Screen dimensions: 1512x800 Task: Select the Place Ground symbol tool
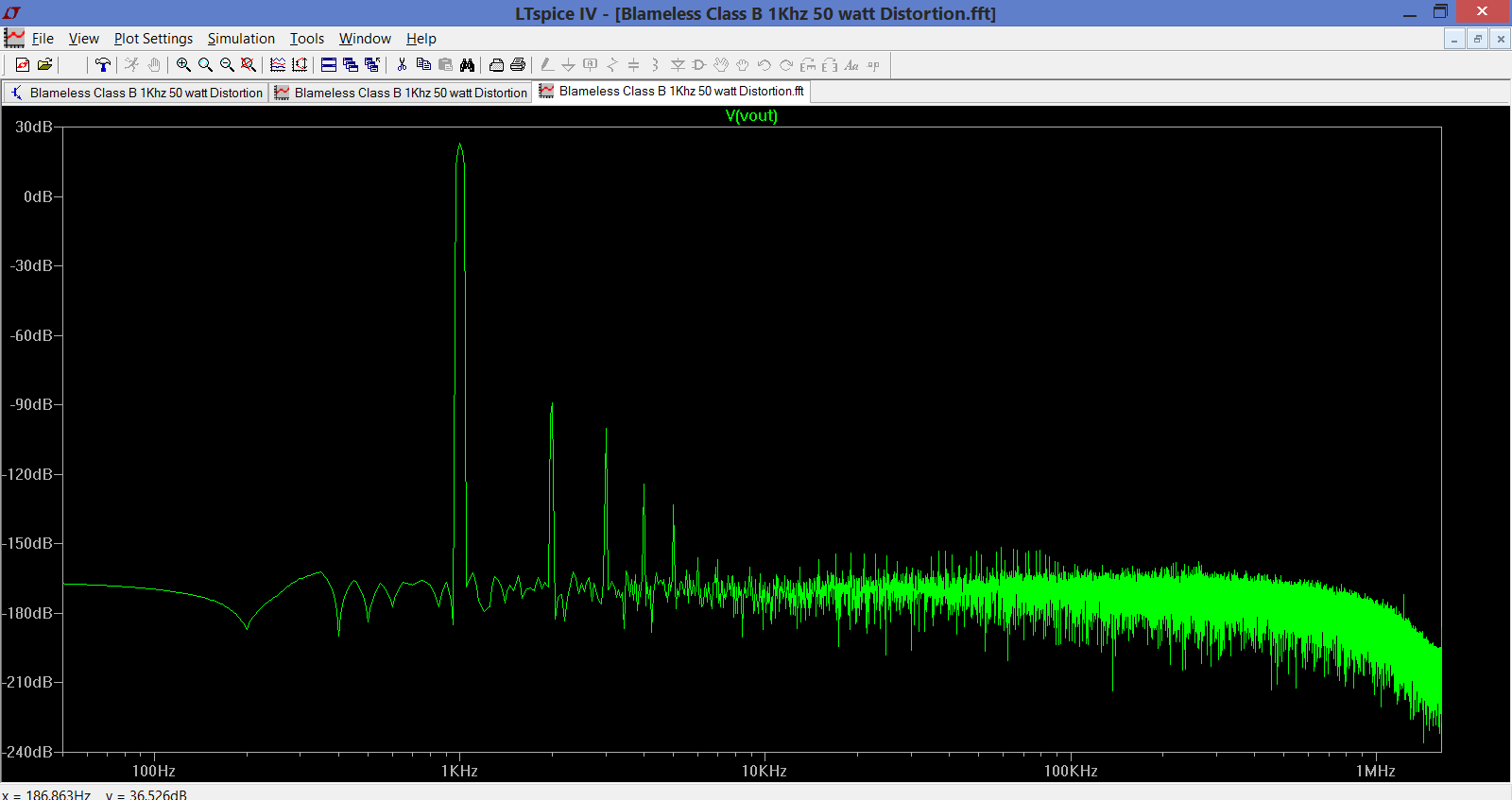(568, 65)
